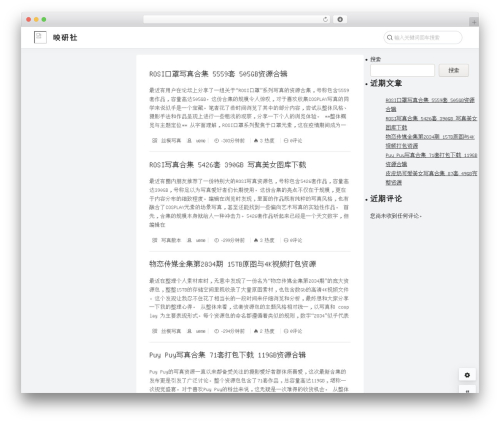The height and width of the screenshot is (423, 500).
Task: Click the cut-off floating button beneath the gear button
Action: click(x=467, y=390)
